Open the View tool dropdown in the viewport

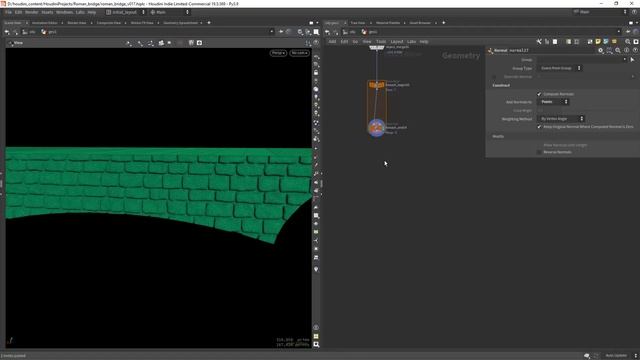pyautogui.click(x=16, y=43)
